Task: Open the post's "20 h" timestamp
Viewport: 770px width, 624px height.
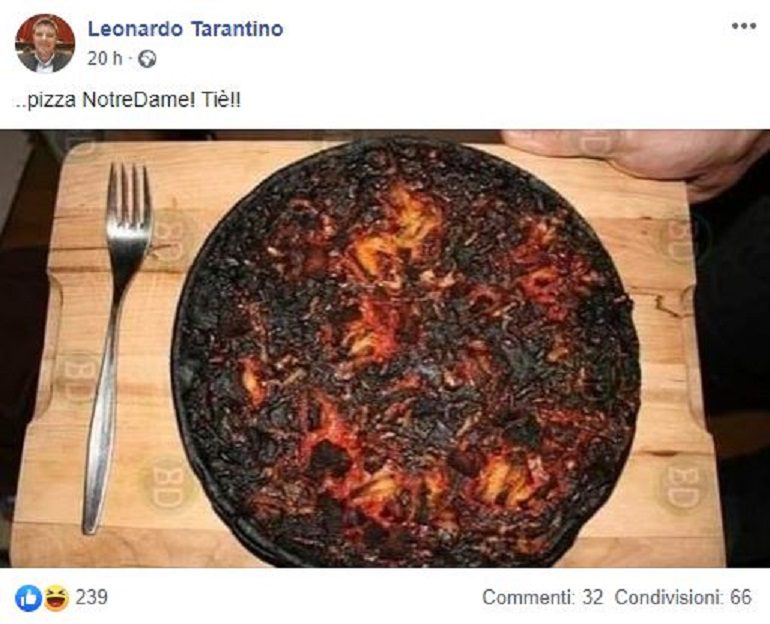Action: coord(105,59)
